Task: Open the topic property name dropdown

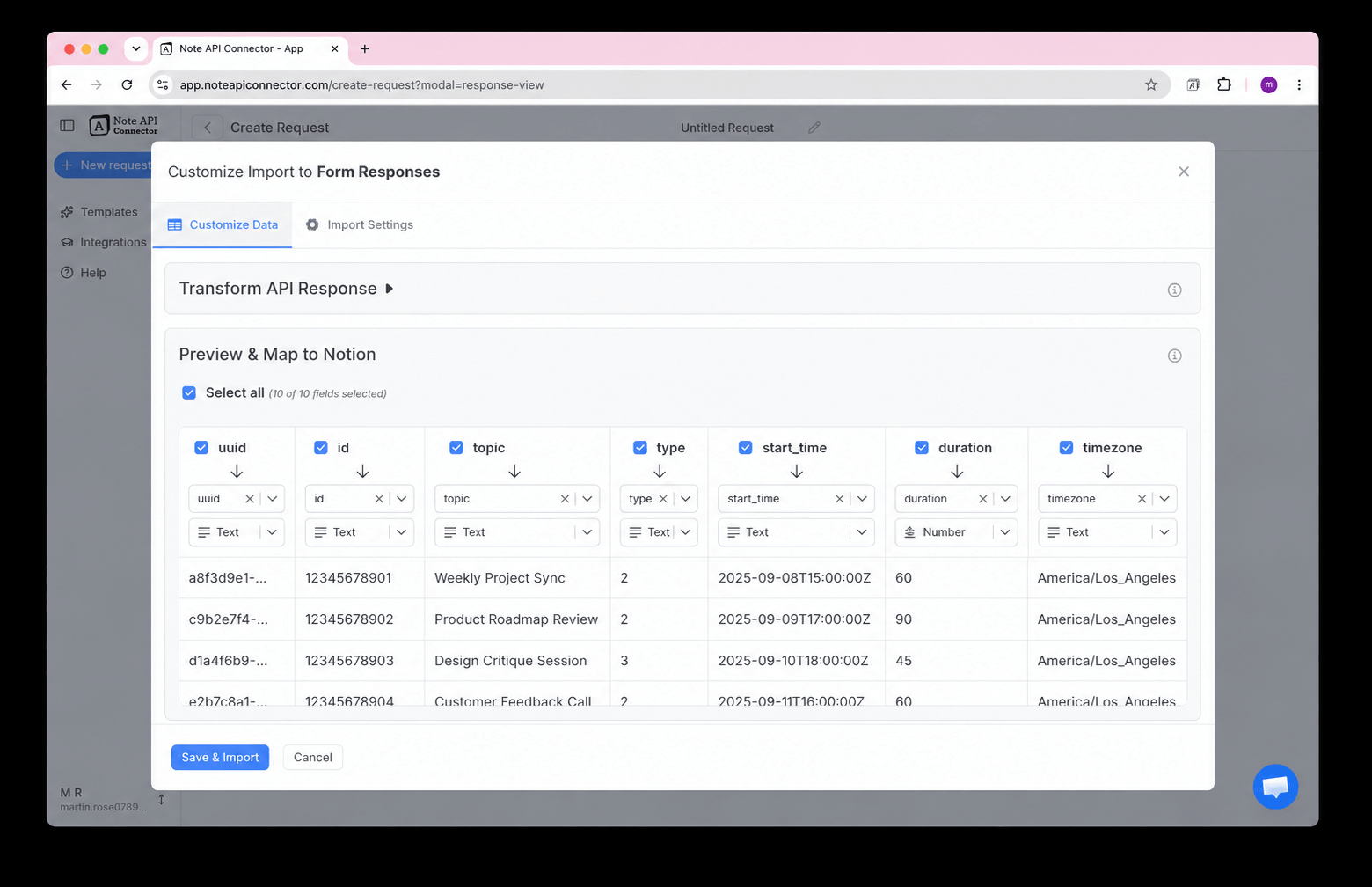Action: 587,499
